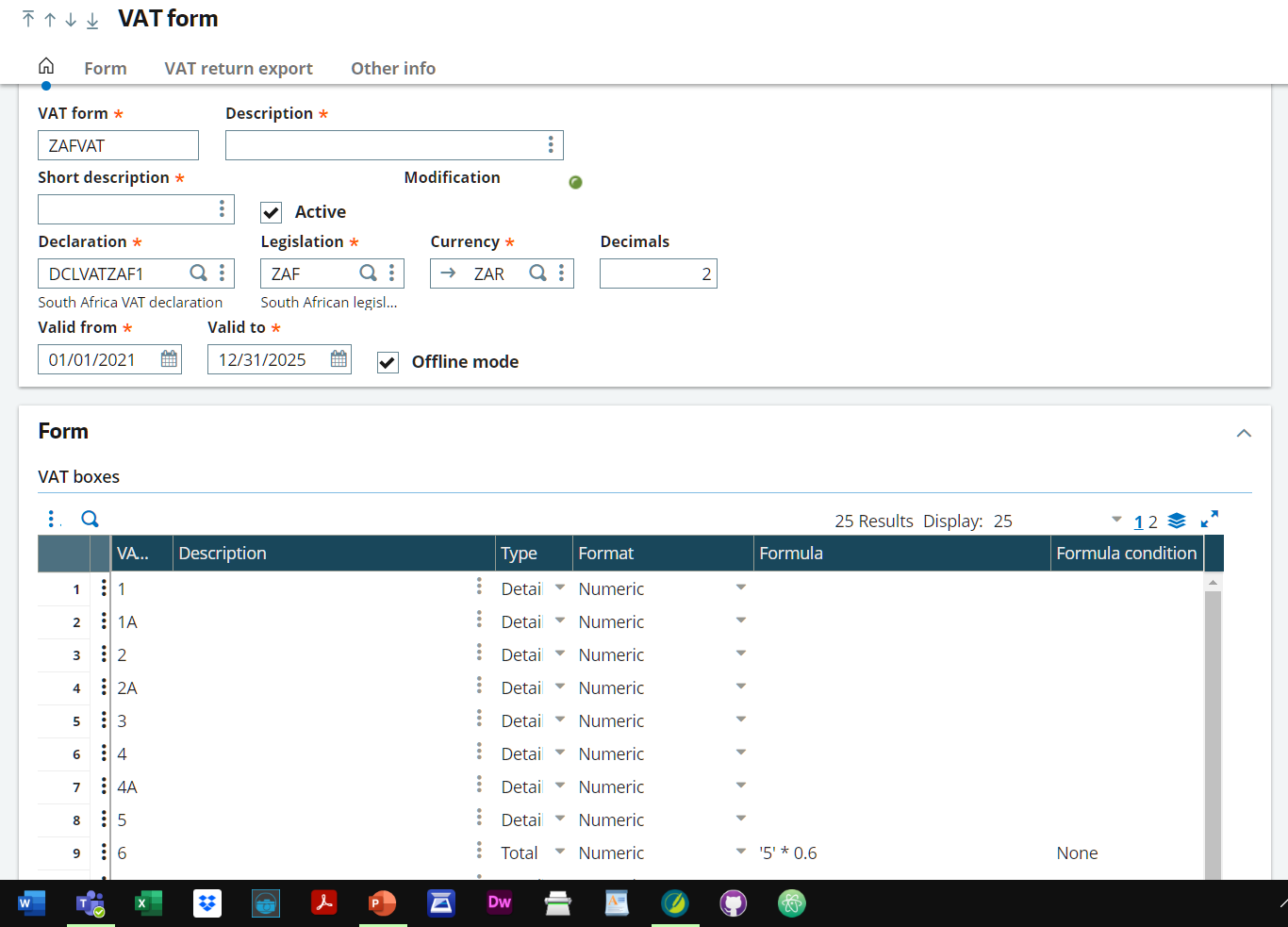Open lookup for the Legislation field

(368, 273)
